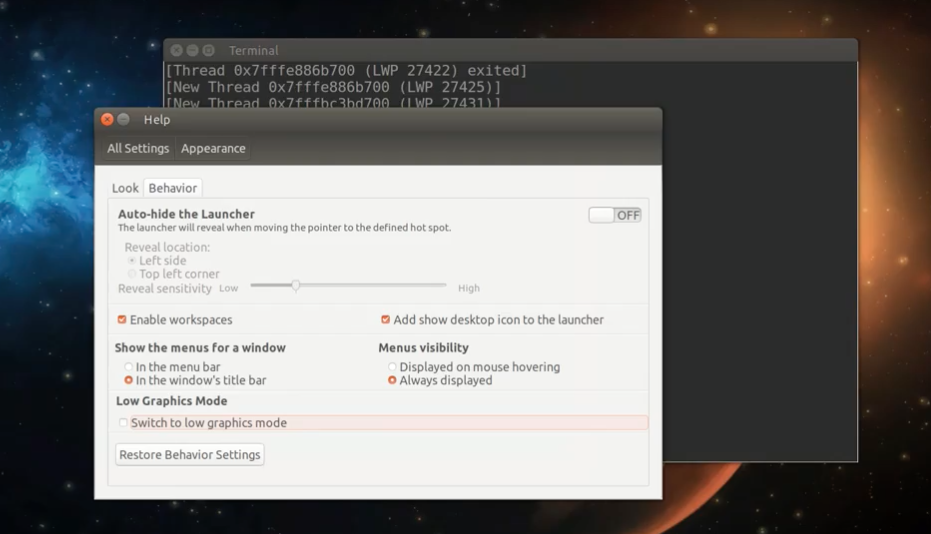Toggle Auto-hide the Launcher switch

tap(615, 215)
